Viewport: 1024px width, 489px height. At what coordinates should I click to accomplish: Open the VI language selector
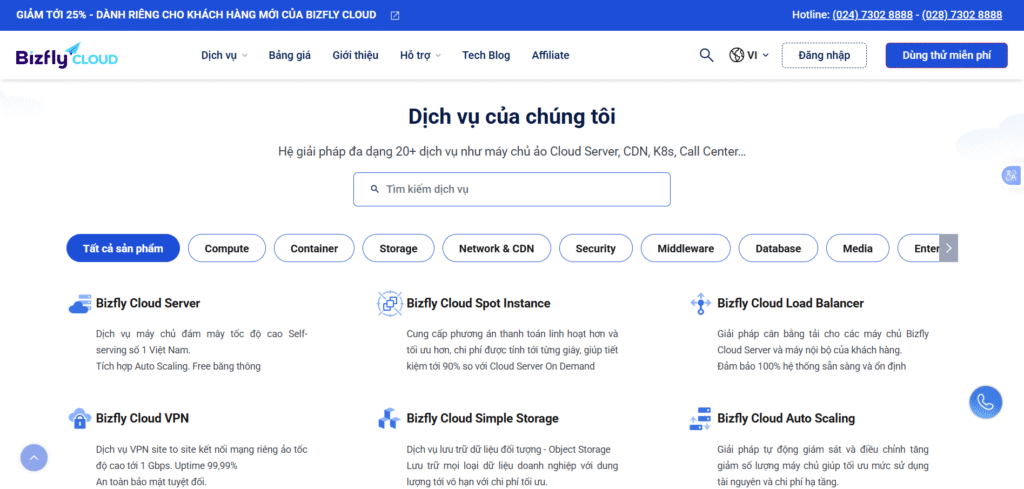click(749, 55)
